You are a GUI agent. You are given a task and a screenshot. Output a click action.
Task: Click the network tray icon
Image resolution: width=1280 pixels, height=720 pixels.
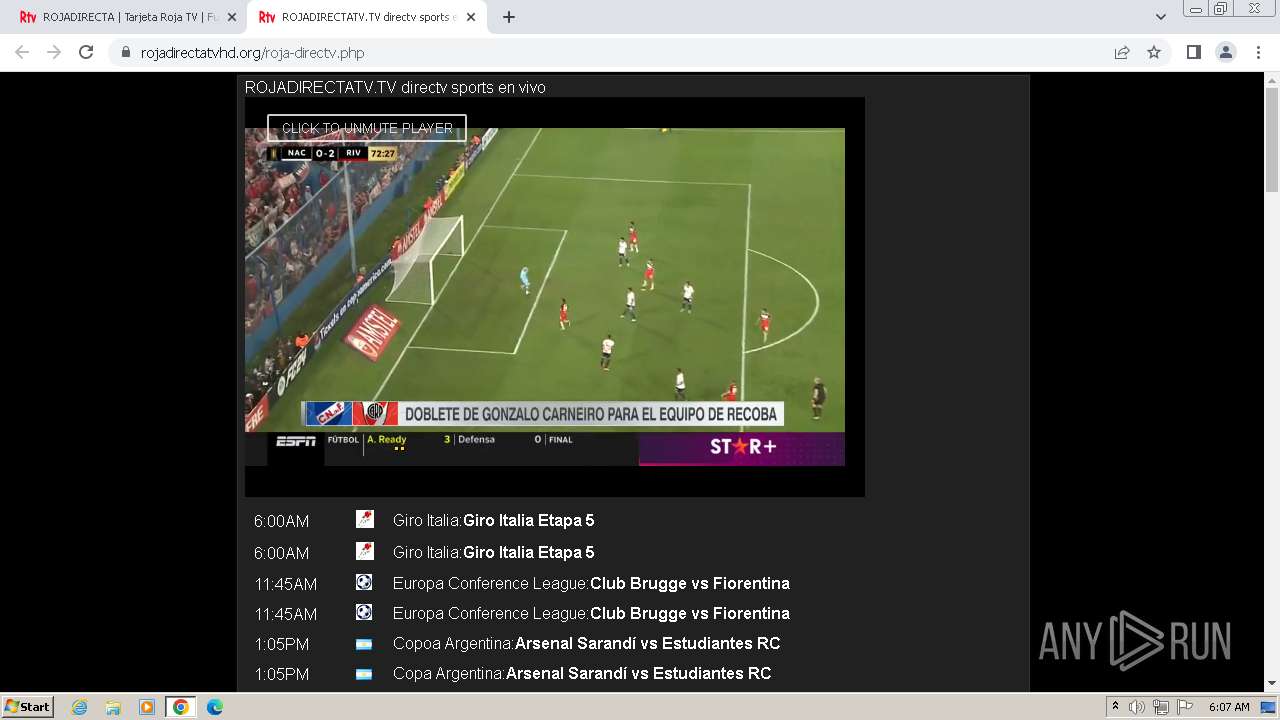coord(1160,707)
